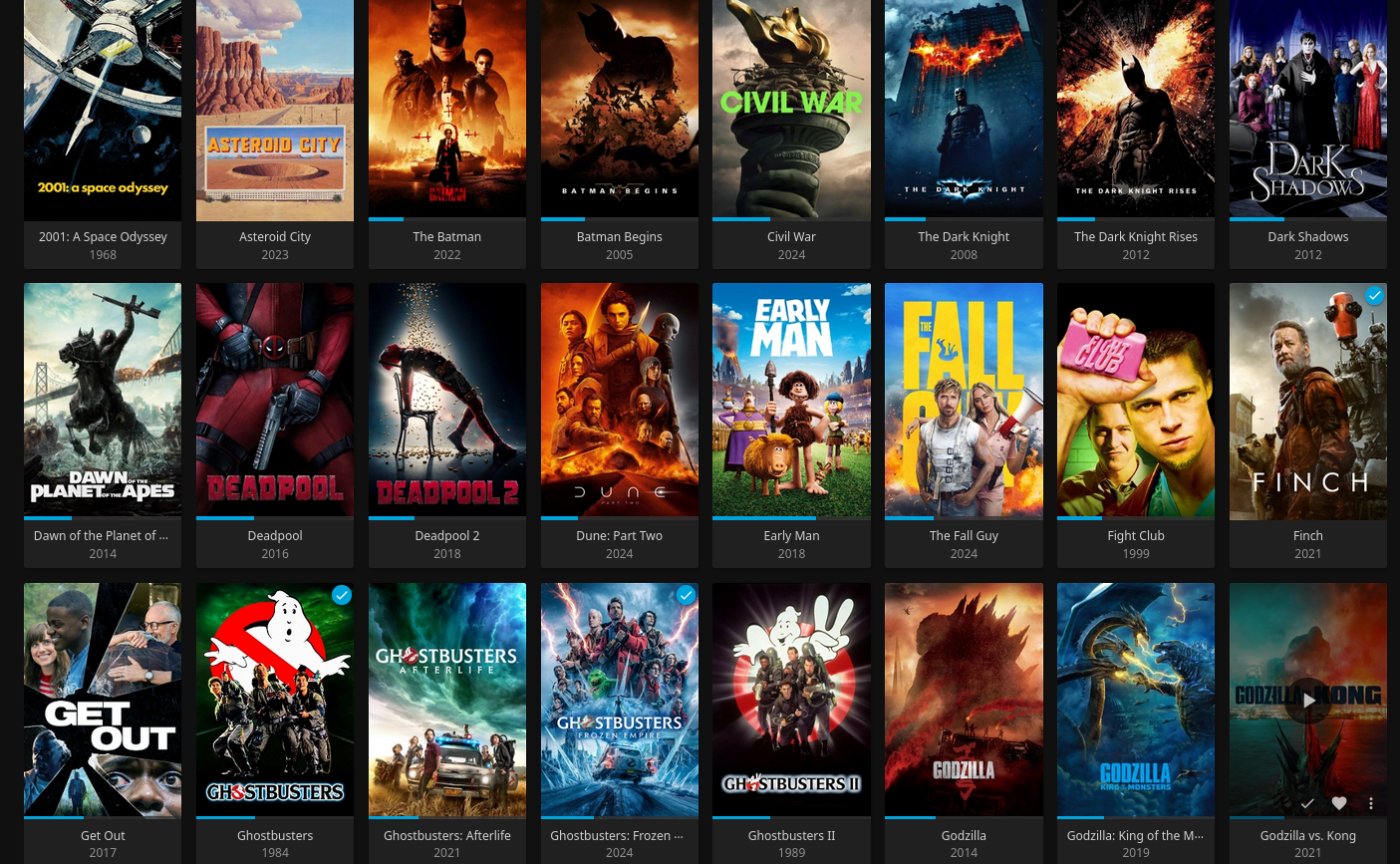Play Godzilla vs. Kong with the play button
This screenshot has width=1400, height=864.
1307,701
